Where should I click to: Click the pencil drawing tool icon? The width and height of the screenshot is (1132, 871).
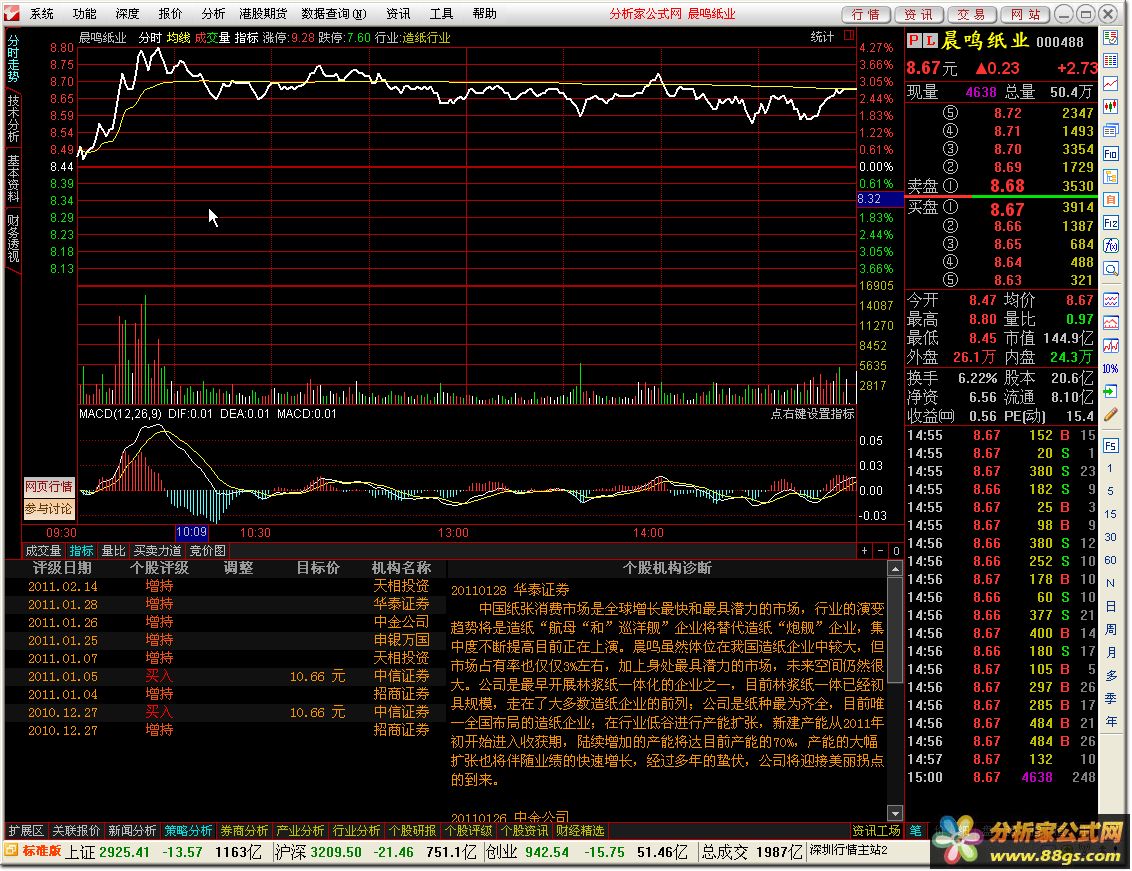1111,415
